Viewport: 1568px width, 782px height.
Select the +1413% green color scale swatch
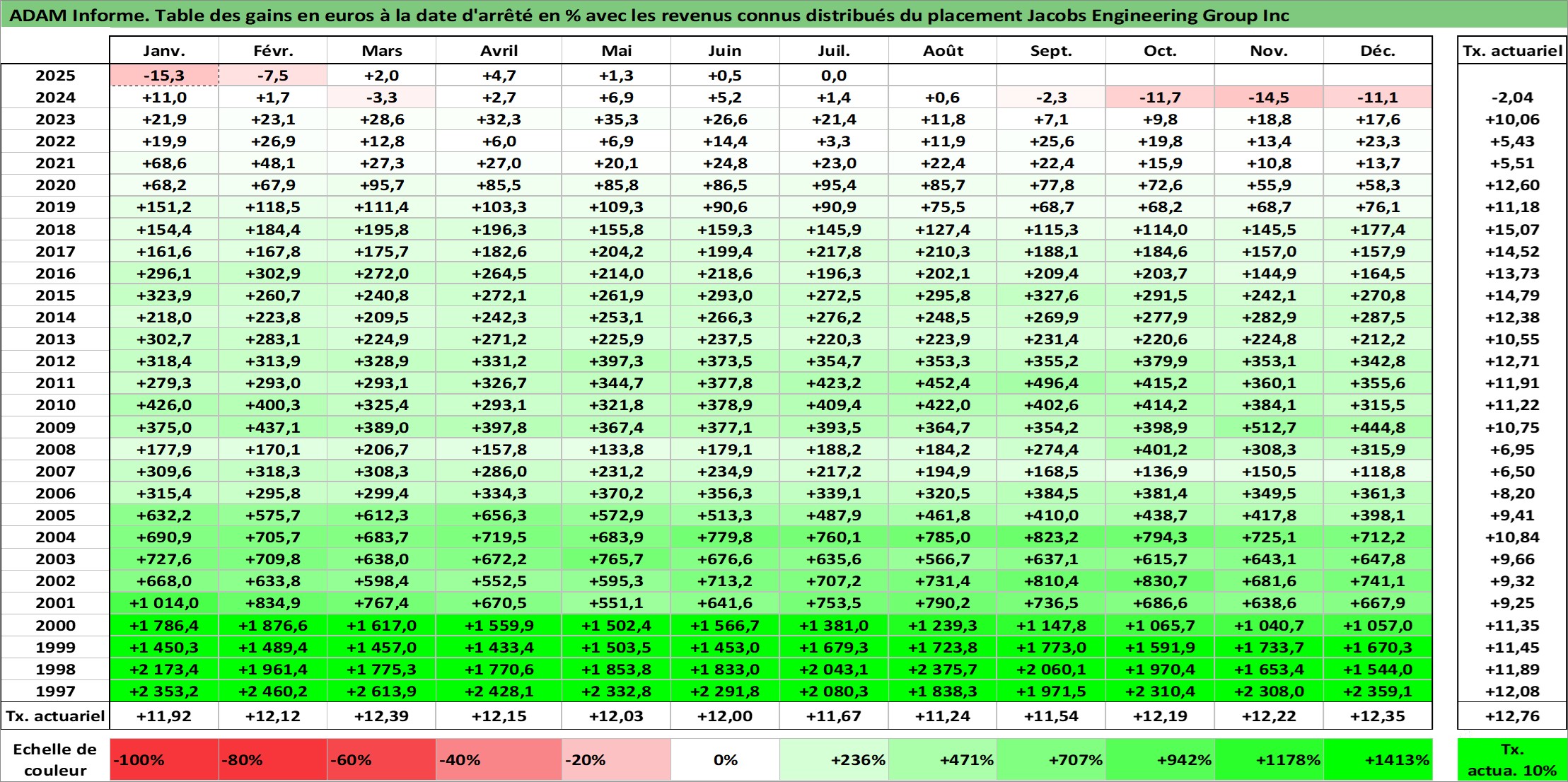1378,759
